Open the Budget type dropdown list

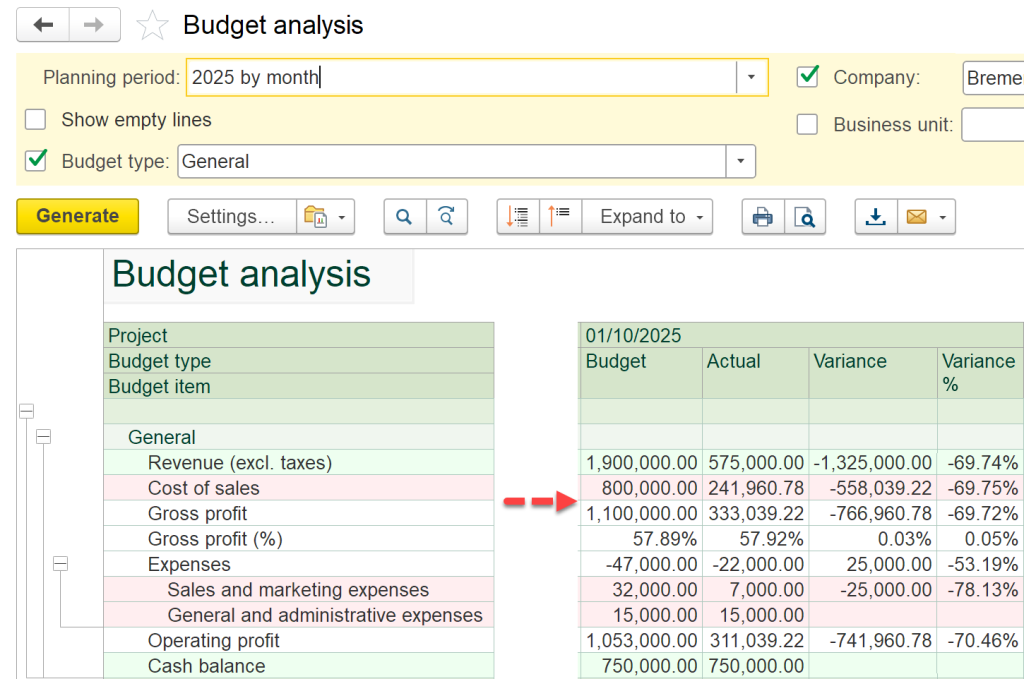click(741, 161)
